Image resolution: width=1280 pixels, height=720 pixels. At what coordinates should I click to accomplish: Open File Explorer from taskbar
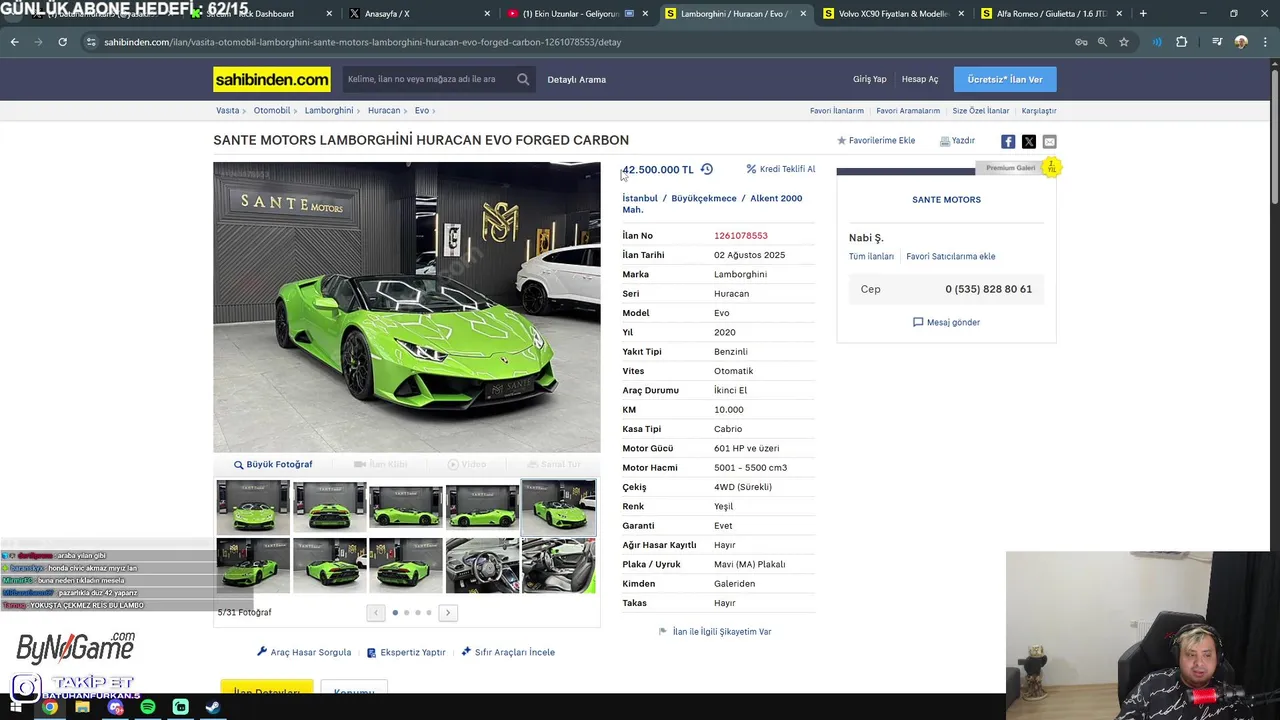click(82, 707)
